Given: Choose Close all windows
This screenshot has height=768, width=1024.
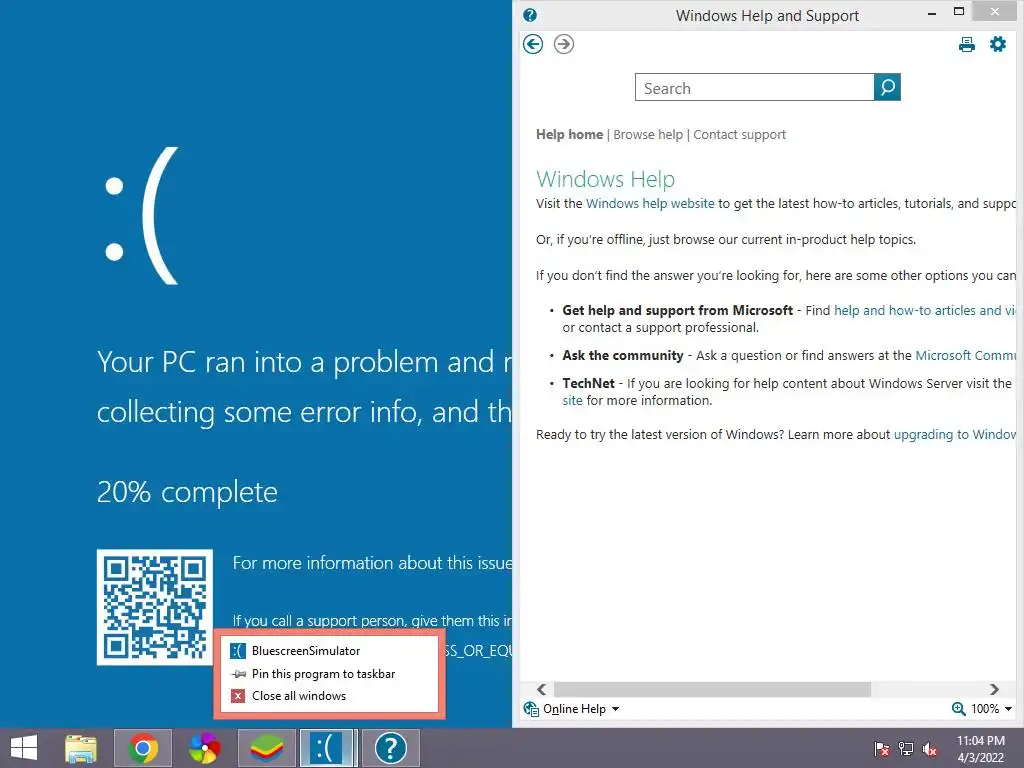Looking at the screenshot, I should point(330,696).
